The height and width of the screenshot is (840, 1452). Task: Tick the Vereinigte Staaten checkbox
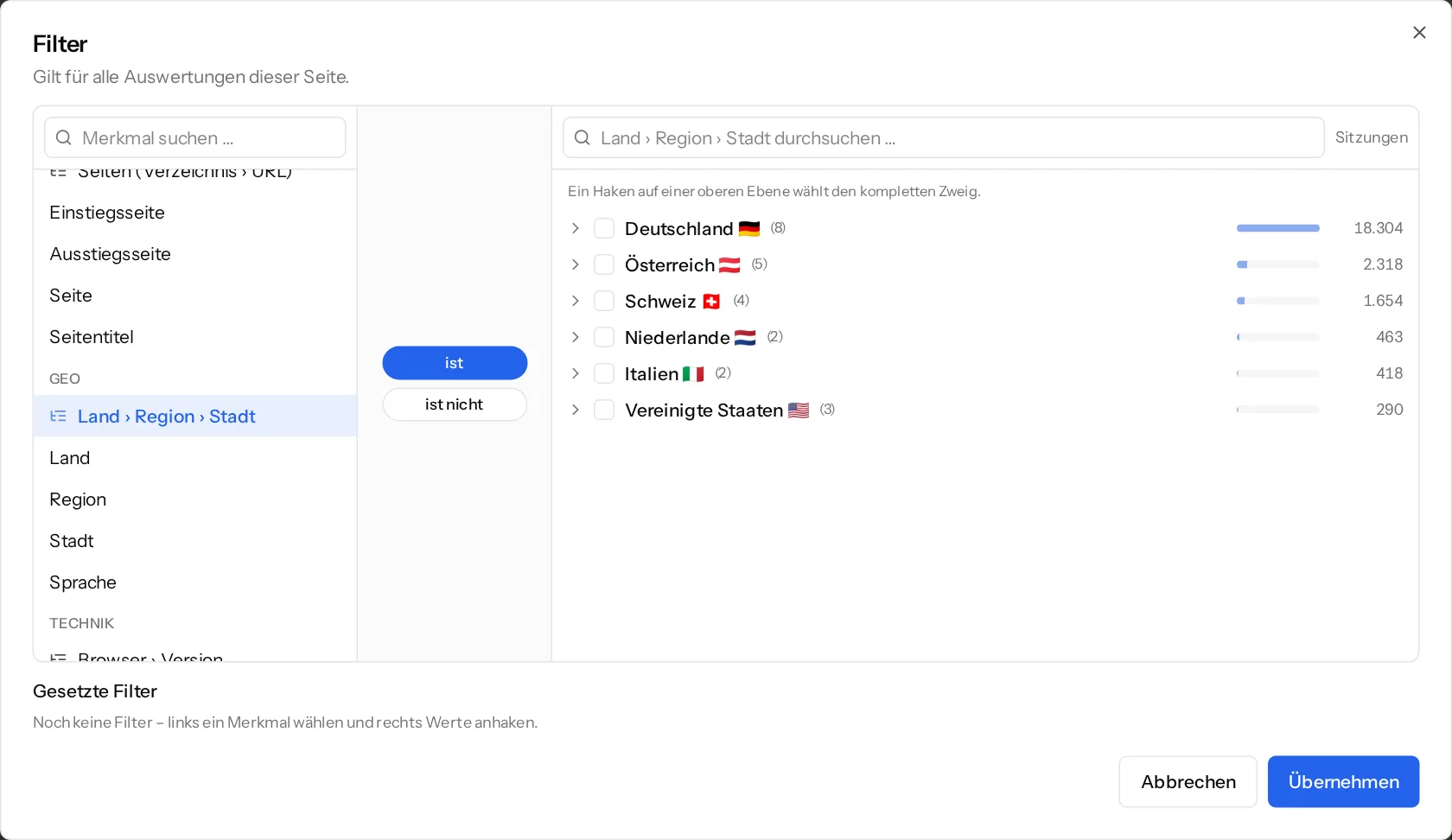point(604,410)
